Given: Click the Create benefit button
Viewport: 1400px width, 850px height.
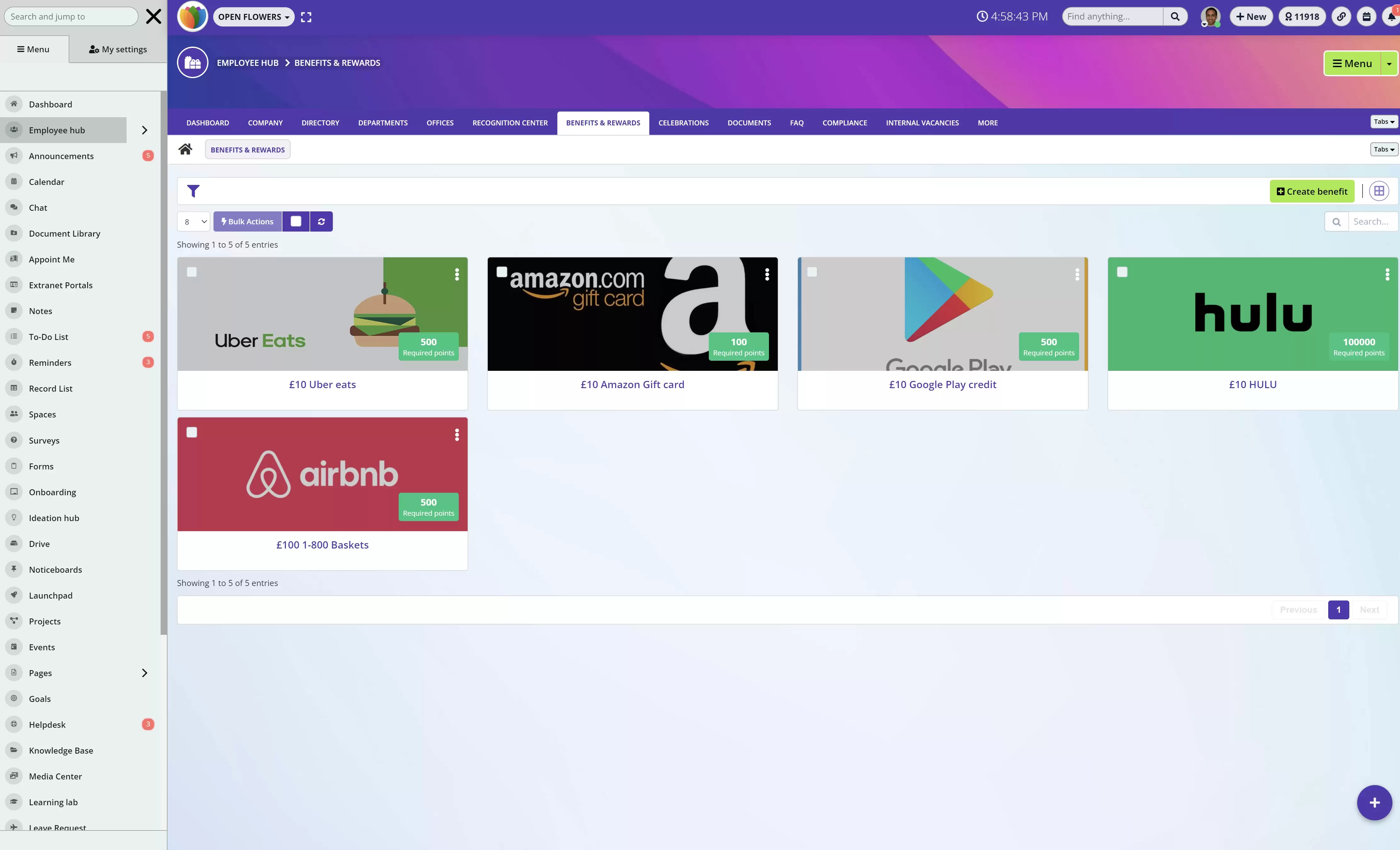Looking at the screenshot, I should 1312,192.
